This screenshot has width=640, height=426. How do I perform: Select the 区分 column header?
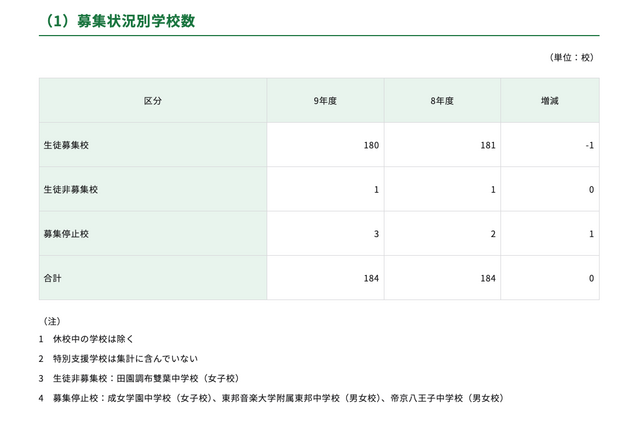pyautogui.click(x=153, y=101)
